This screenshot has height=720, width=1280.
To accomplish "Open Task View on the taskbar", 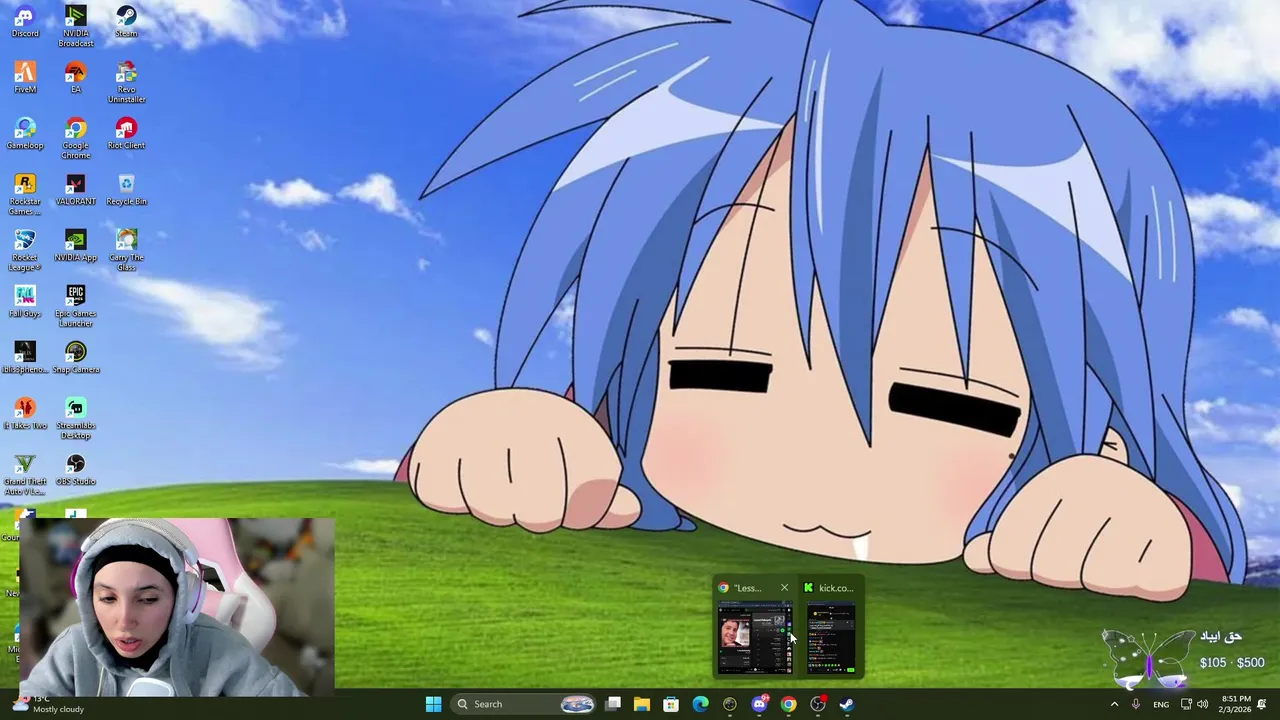I will (x=613, y=704).
